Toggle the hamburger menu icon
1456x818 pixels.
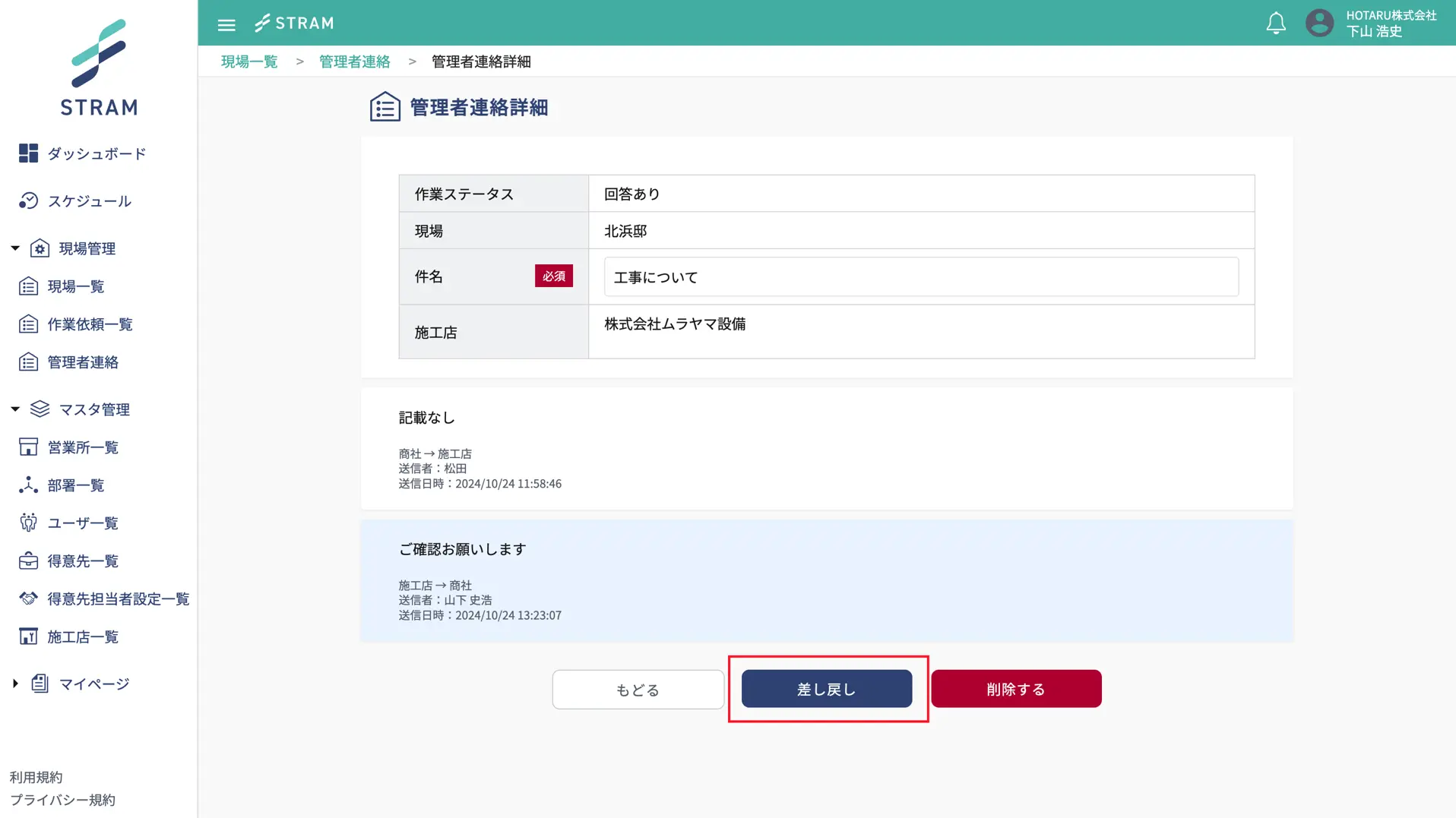pyautogui.click(x=226, y=24)
